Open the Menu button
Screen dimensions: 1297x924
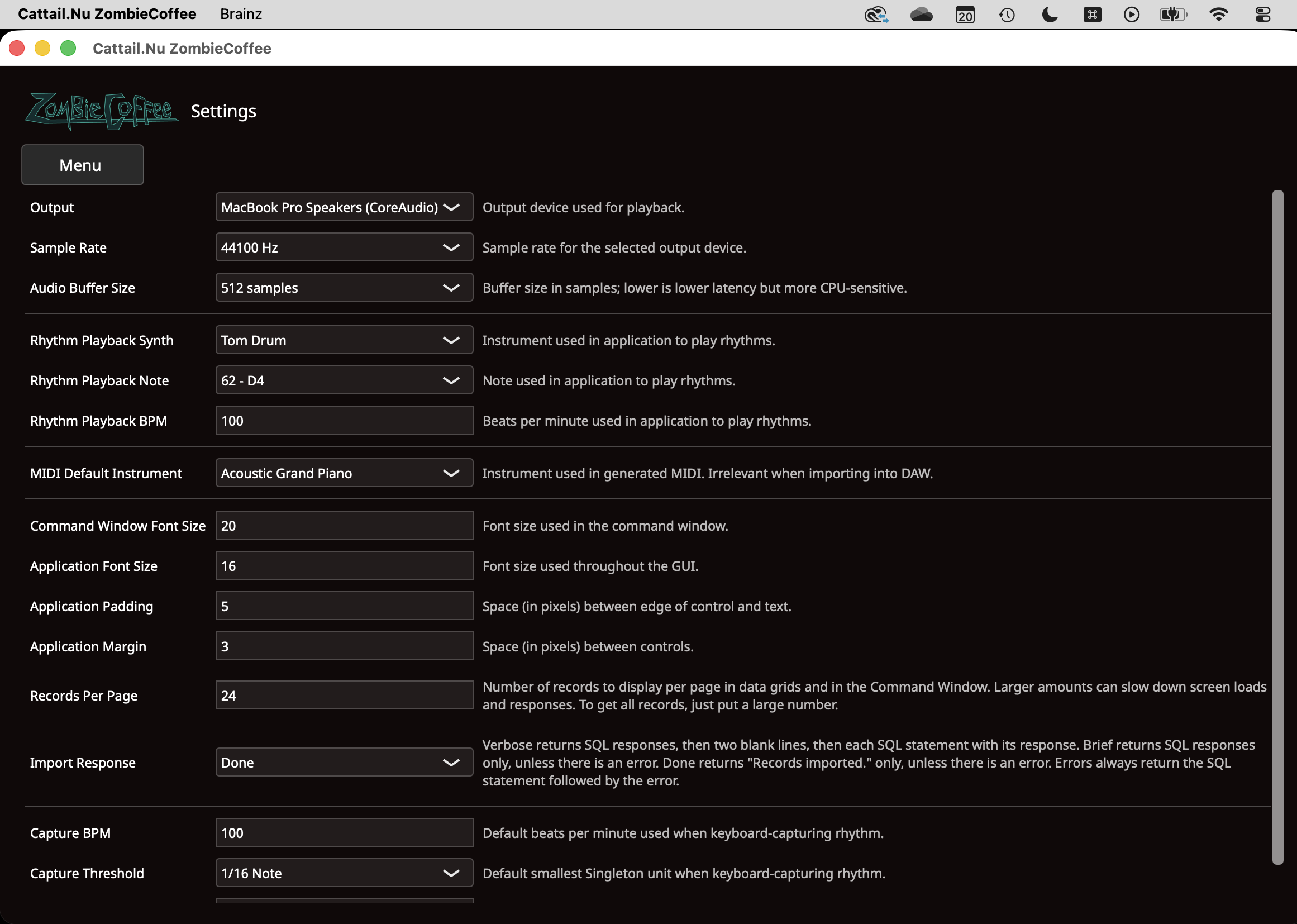pyautogui.click(x=83, y=165)
